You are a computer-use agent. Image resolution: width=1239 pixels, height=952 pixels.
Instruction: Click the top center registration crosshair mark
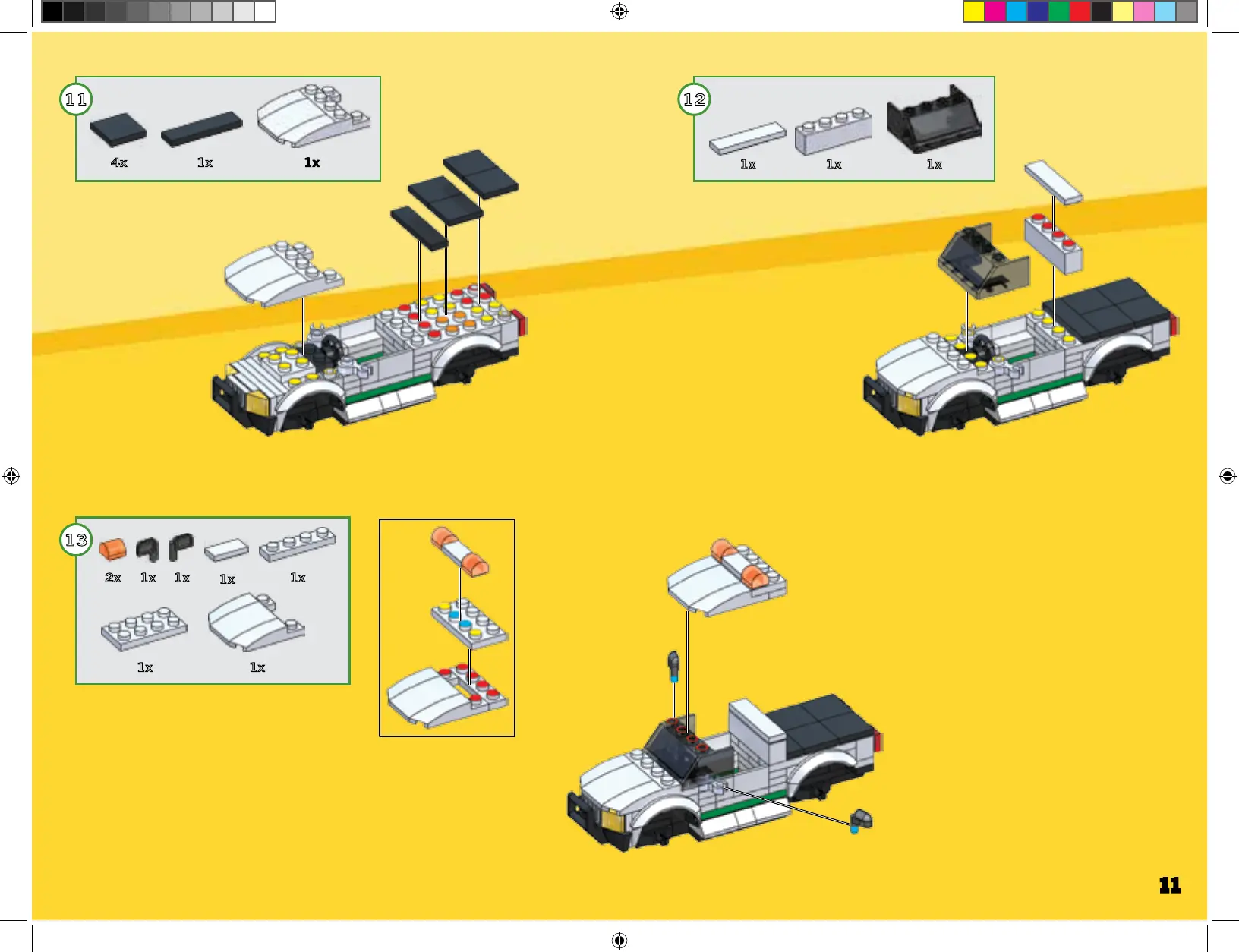(619, 11)
